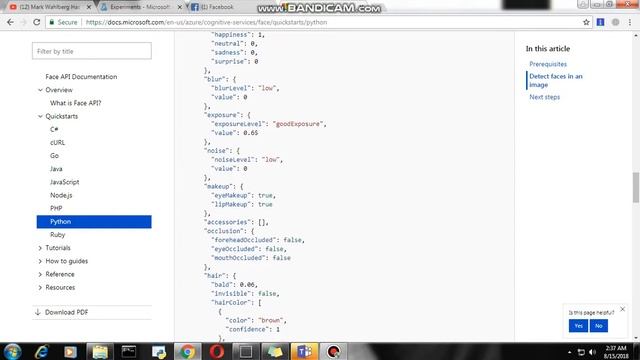Close the Mark Wahlberg YouTube tab

(89, 7)
